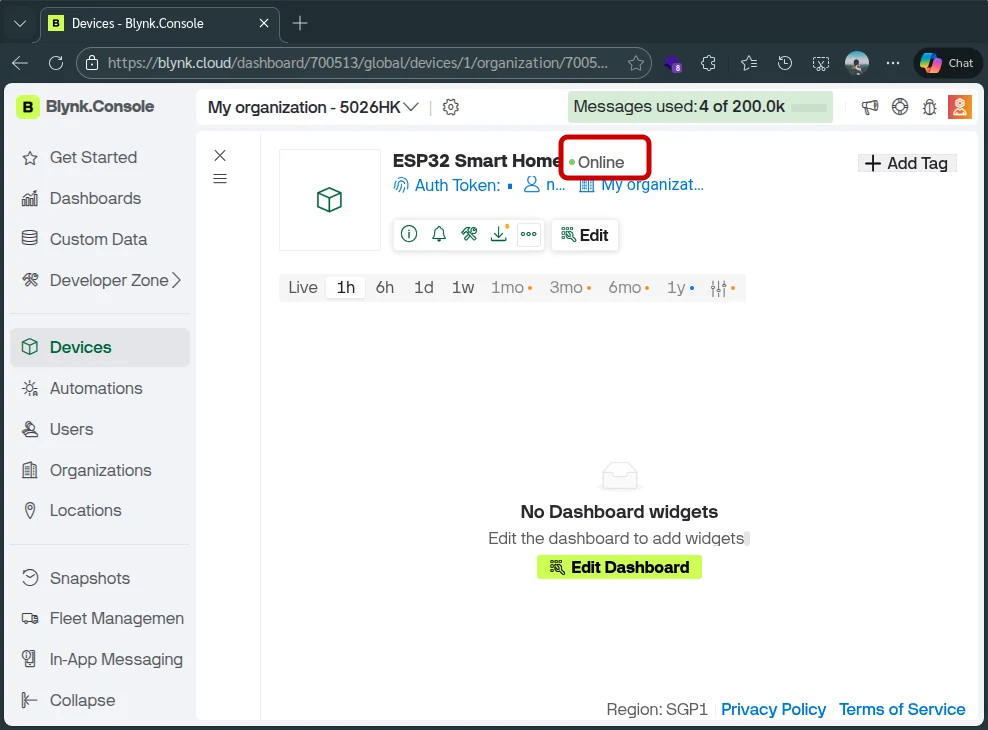Click the Add Tag button

click(x=907, y=163)
